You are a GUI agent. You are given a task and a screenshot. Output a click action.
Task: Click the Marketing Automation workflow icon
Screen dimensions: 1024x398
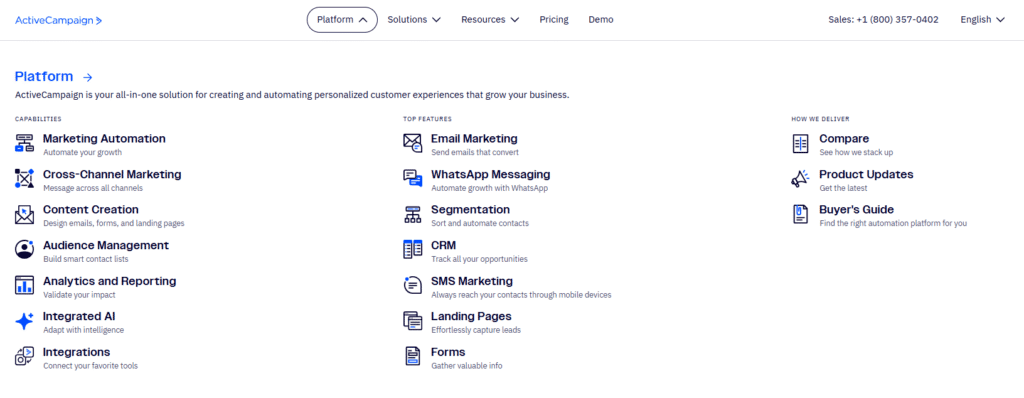coord(24,144)
